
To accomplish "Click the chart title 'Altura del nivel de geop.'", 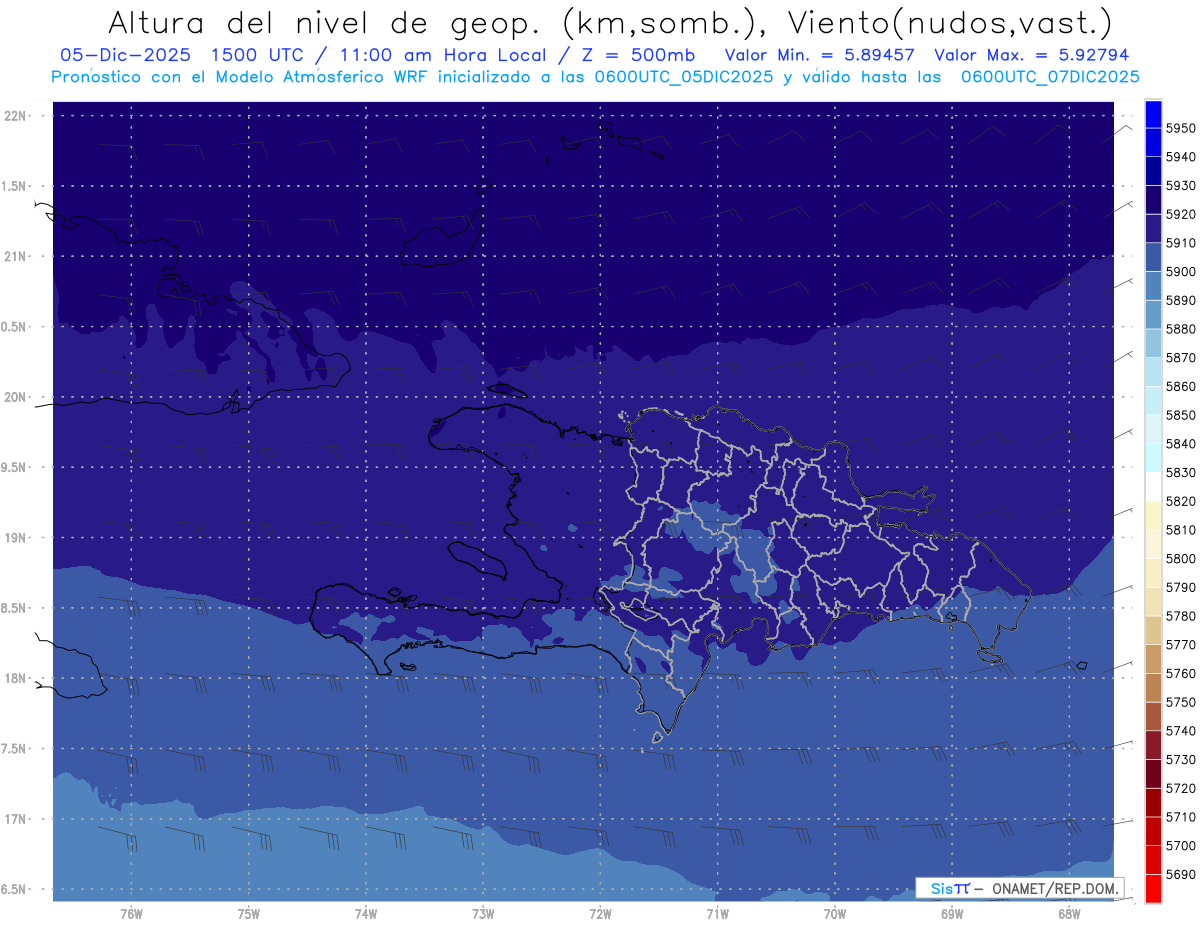I will [325, 23].
